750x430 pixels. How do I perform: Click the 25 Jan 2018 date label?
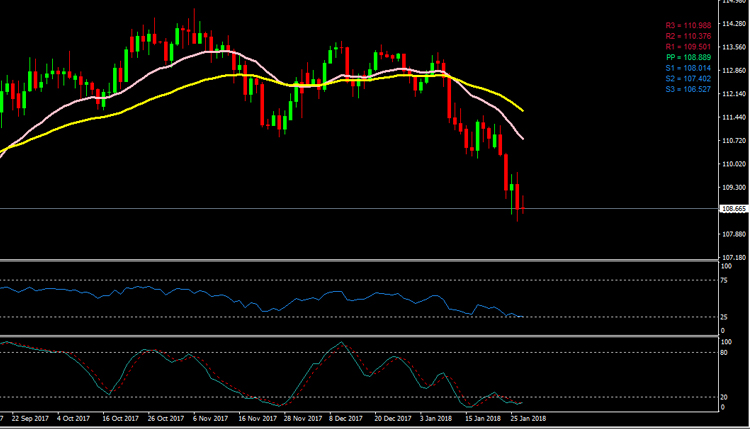click(527, 418)
